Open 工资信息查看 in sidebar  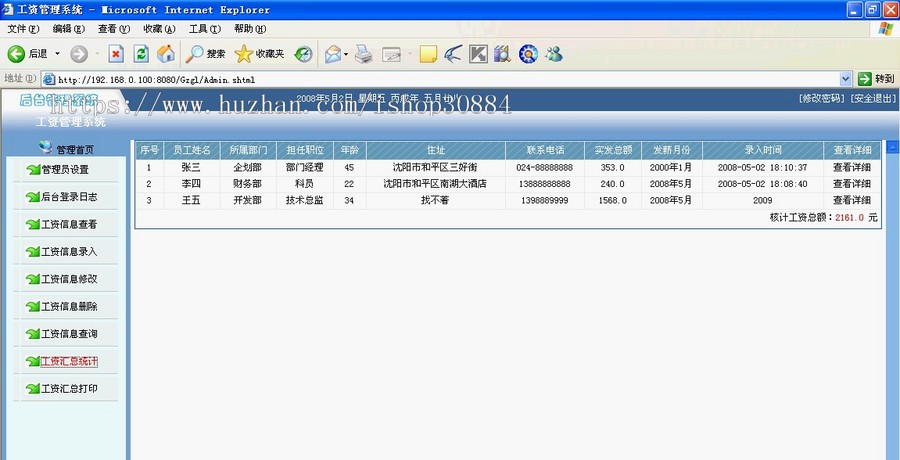(x=69, y=225)
